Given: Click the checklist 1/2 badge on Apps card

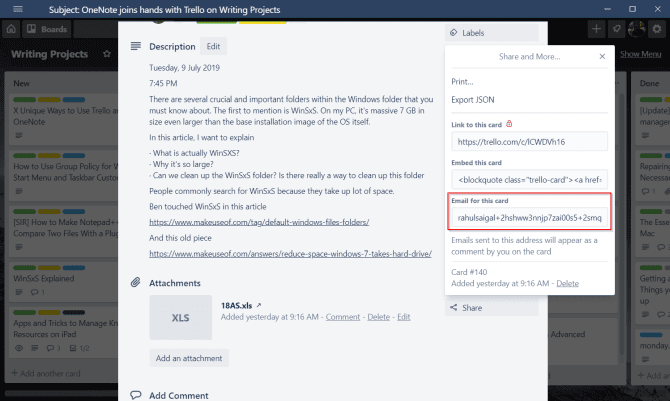Looking at the screenshot, I should click(80, 348).
